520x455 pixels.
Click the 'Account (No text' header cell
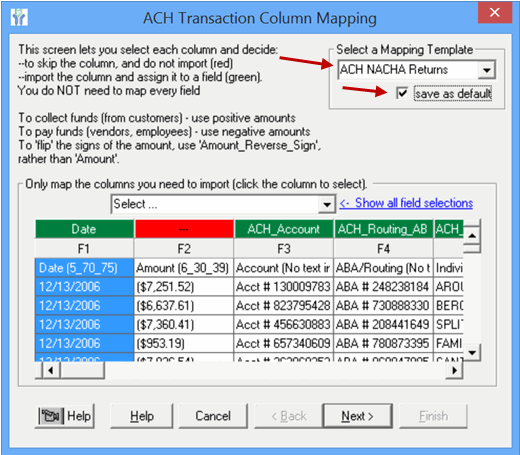(284, 268)
